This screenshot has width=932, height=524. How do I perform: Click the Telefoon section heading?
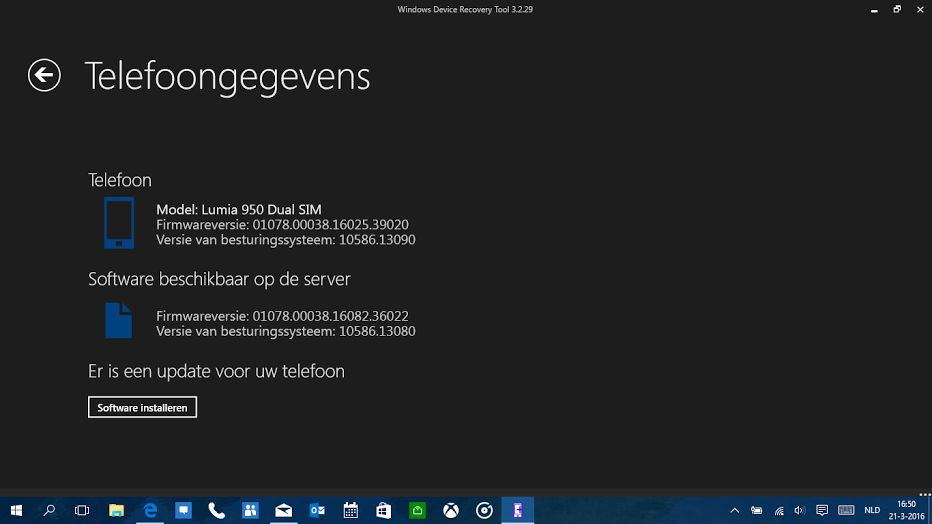point(119,180)
